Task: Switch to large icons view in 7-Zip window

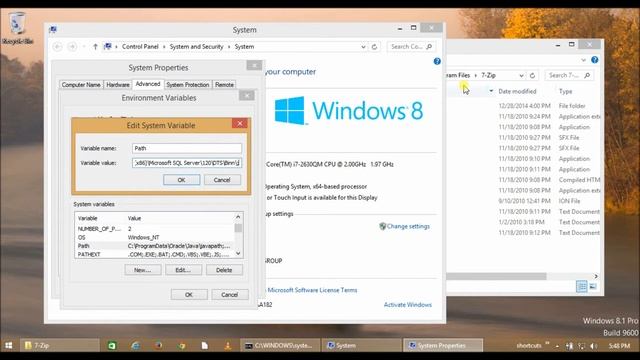Action: click(x=593, y=287)
